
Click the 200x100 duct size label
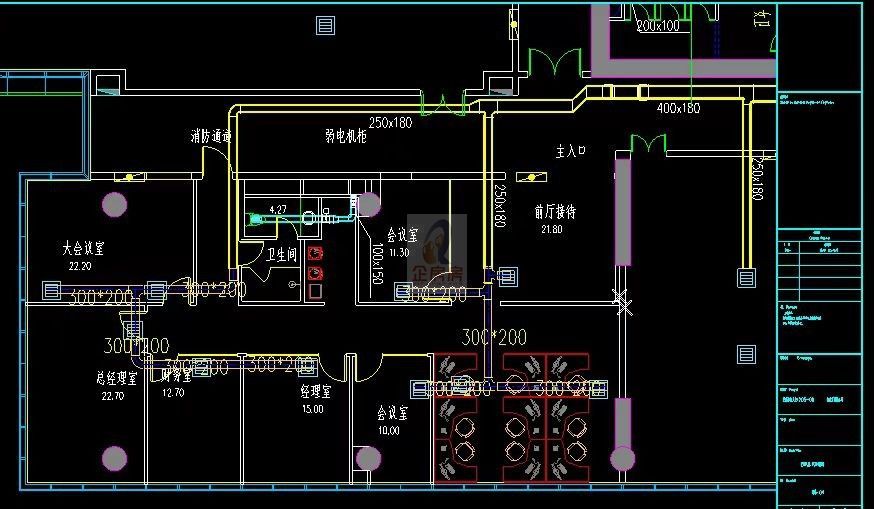[x=657, y=25]
